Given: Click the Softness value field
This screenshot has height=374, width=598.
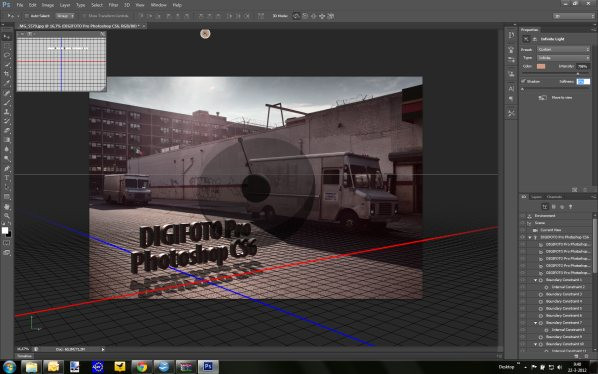Looking at the screenshot, I should pyautogui.click(x=583, y=82).
